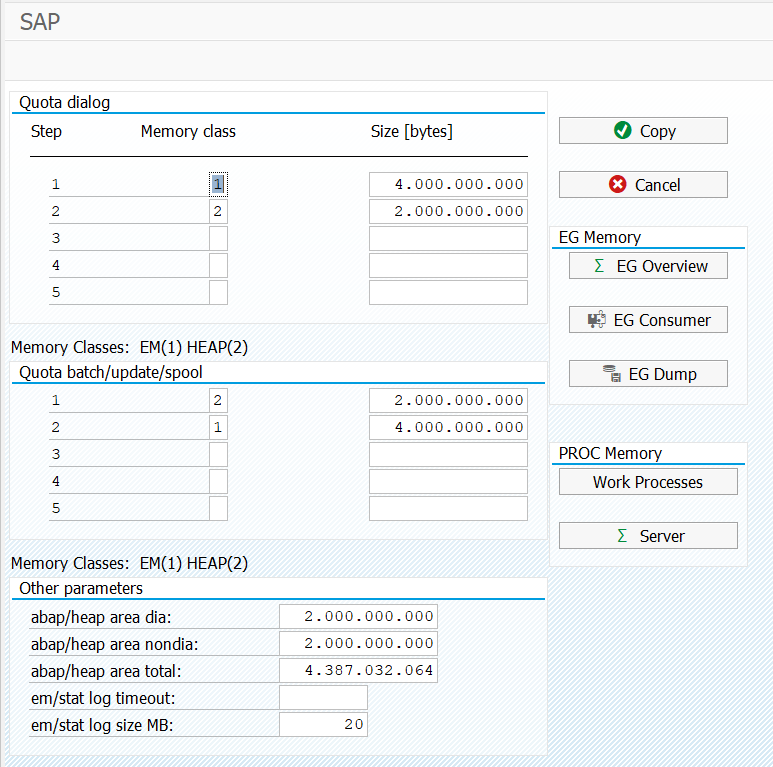
Task: Click the SAP title text
Action: click(40, 22)
